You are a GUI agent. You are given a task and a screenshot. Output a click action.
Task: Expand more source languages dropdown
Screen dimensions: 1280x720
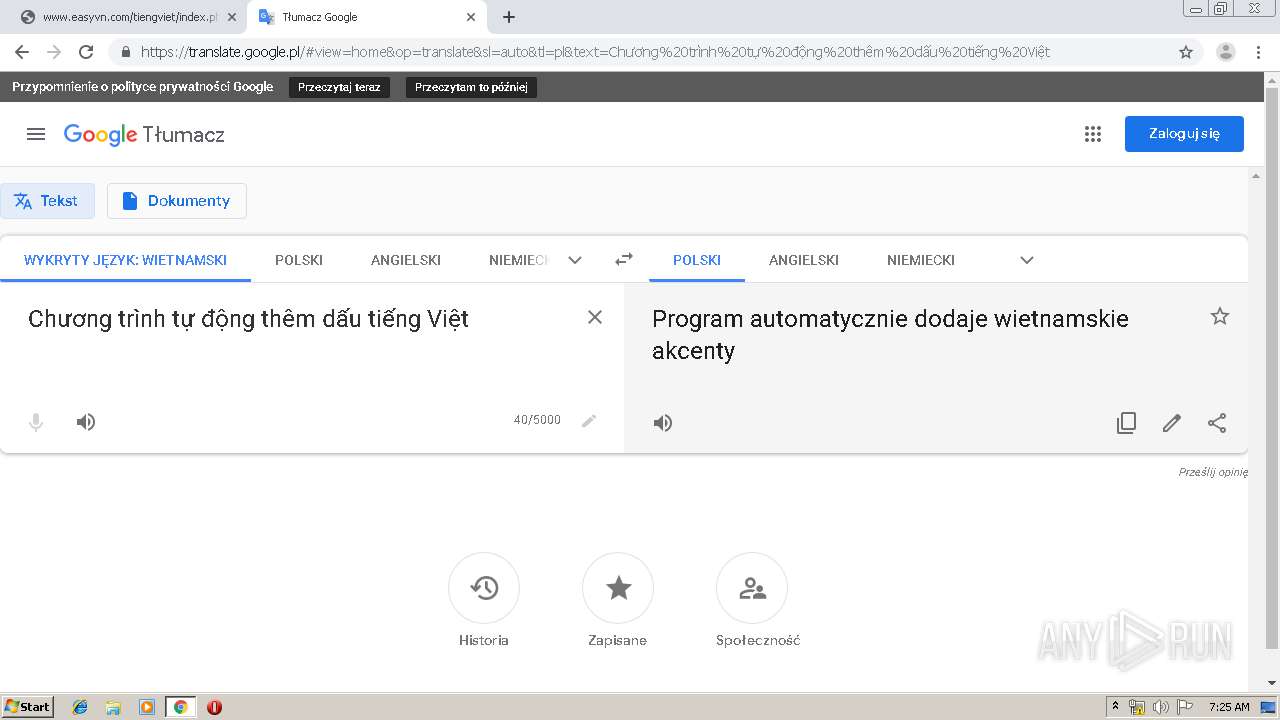[575, 260]
